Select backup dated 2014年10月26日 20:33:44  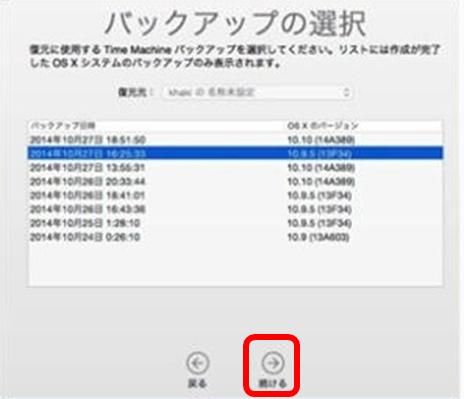pos(236,181)
